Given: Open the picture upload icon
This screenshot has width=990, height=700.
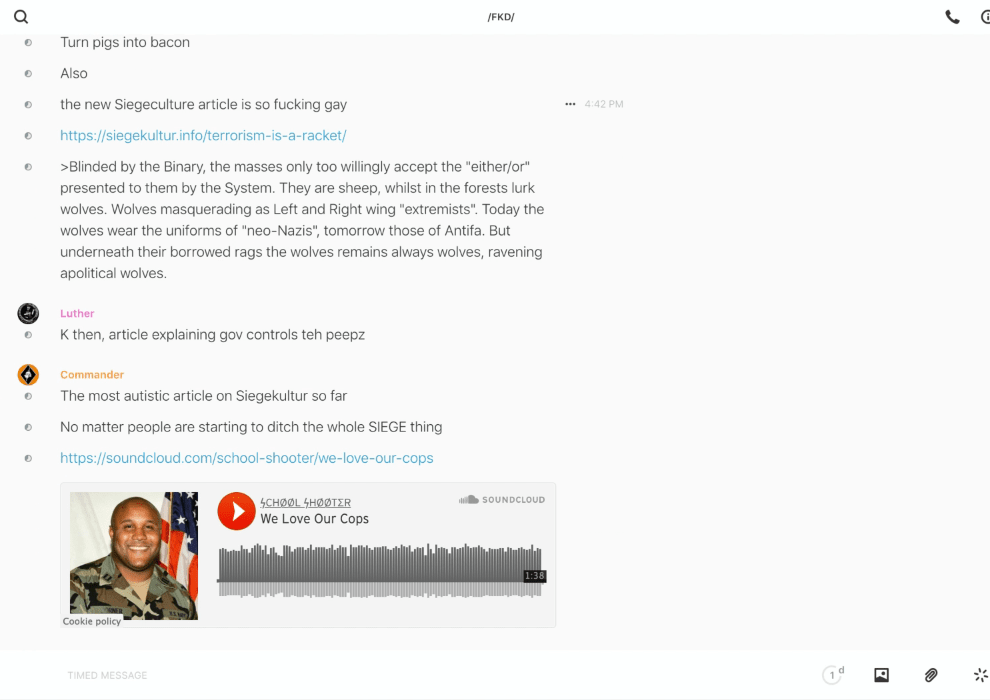Looking at the screenshot, I should coord(881,675).
